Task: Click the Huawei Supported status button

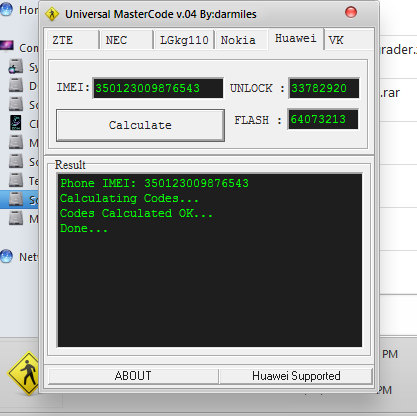Action: click(x=296, y=376)
